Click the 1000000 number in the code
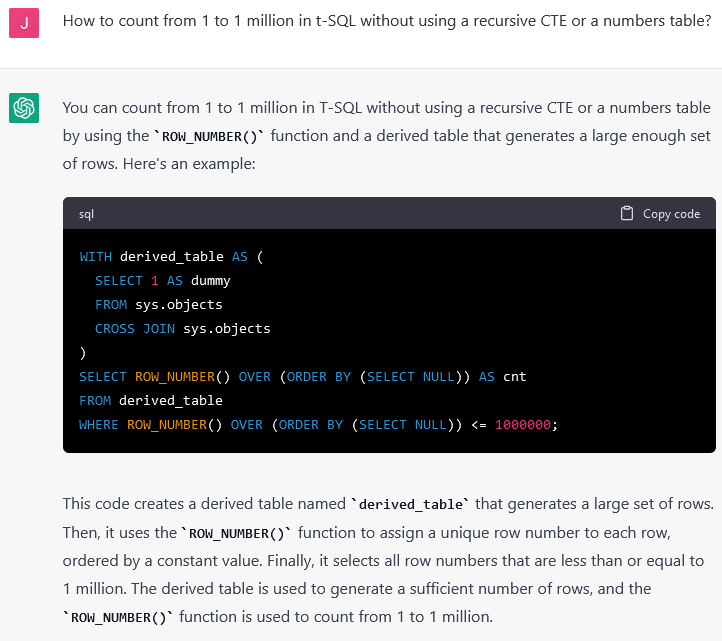 pos(522,424)
